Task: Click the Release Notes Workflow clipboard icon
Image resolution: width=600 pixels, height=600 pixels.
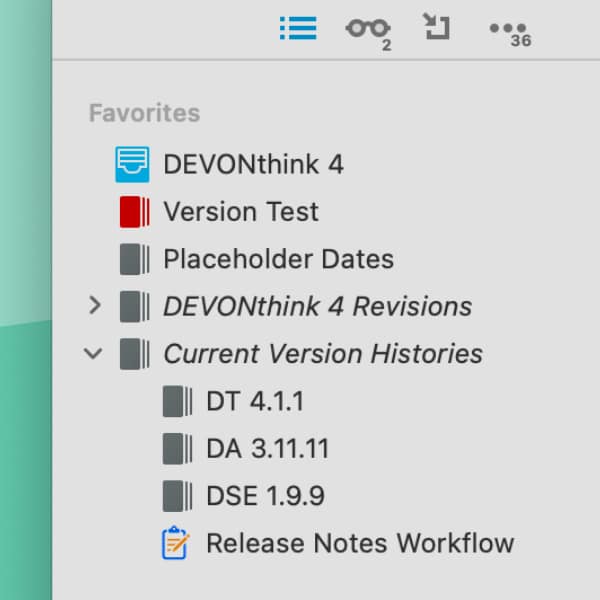Action: pyautogui.click(x=175, y=543)
